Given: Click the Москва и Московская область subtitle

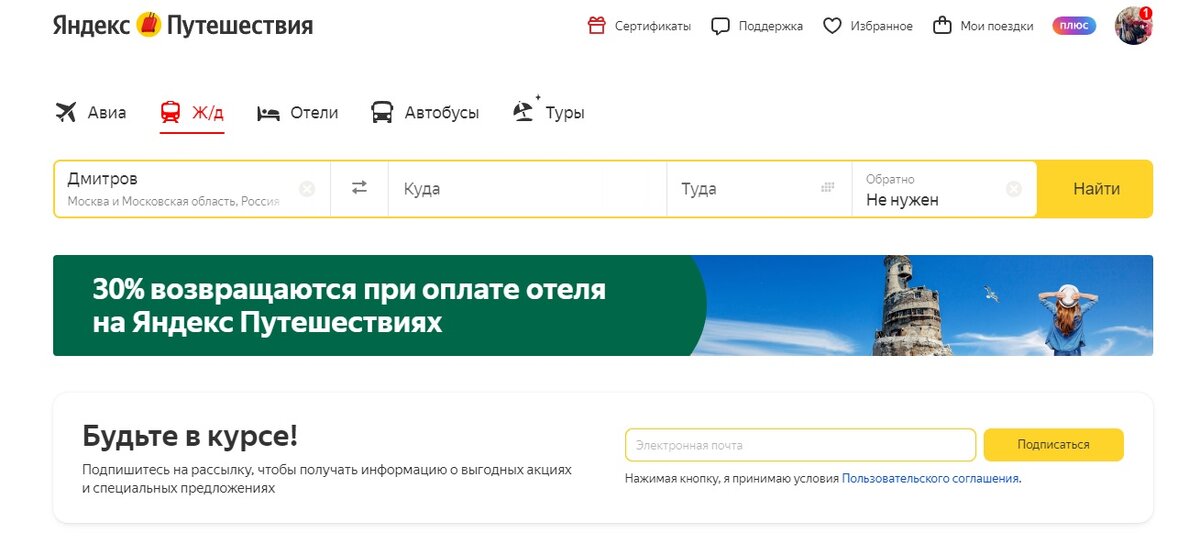Looking at the screenshot, I should pos(173,201).
